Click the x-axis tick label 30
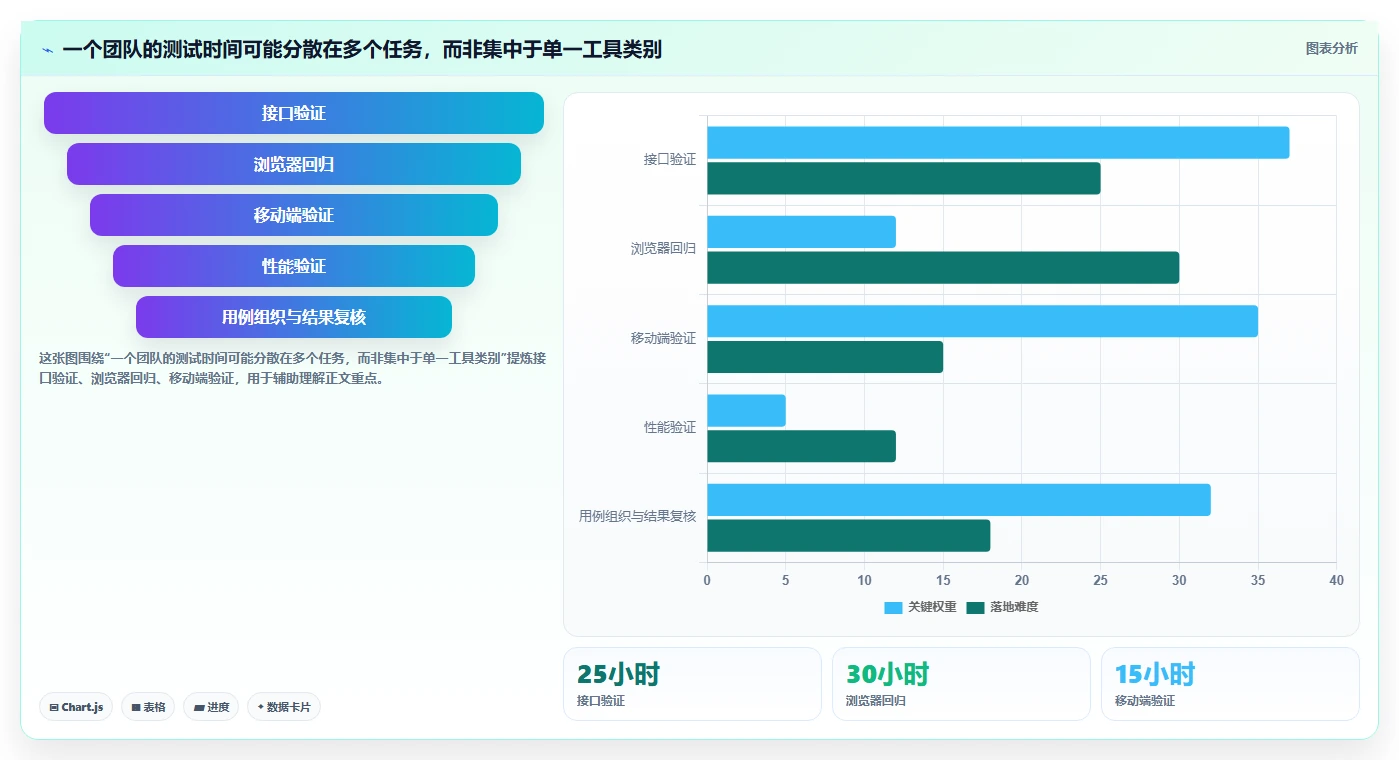Image resolution: width=1399 pixels, height=760 pixels. coord(1179,581)
